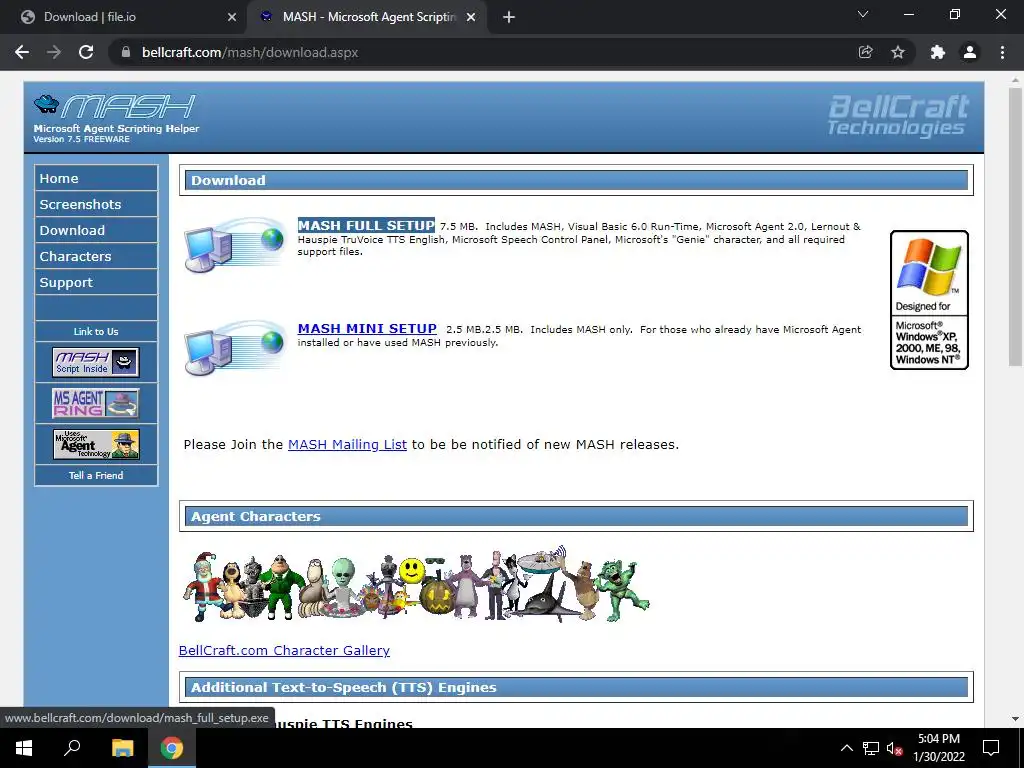The width and height of the screenshot is (1024, 768).
Task: Open BellCraft.com Character Gallery link
Action: tap(284, 650)
